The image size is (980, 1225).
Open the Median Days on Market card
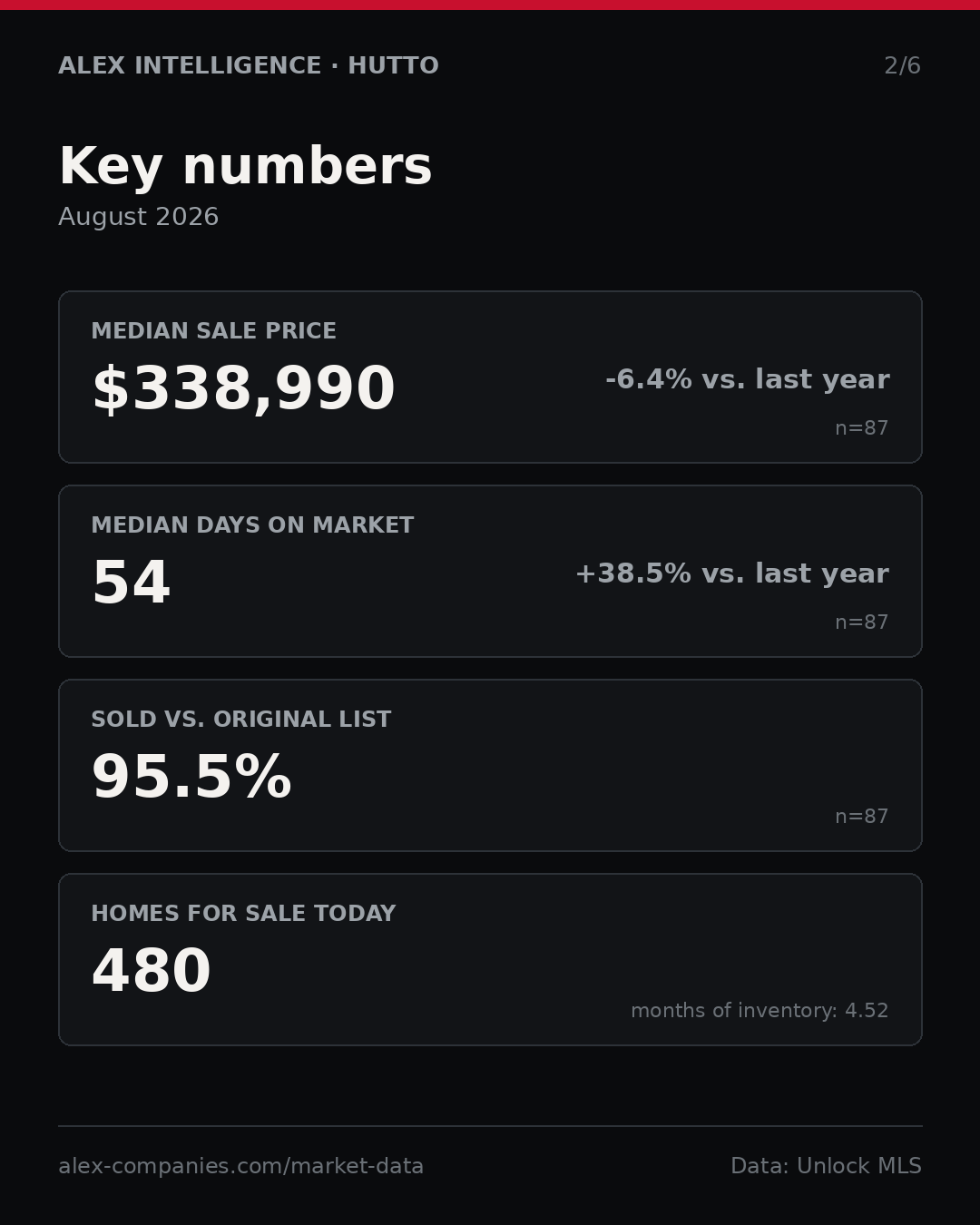click(x=490, y=571)
